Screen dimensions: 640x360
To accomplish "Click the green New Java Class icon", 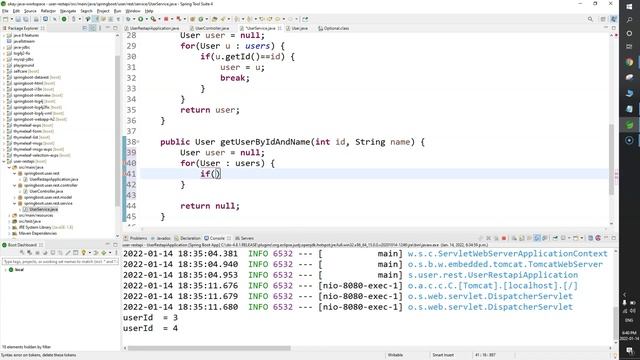I will coord(201,19).
